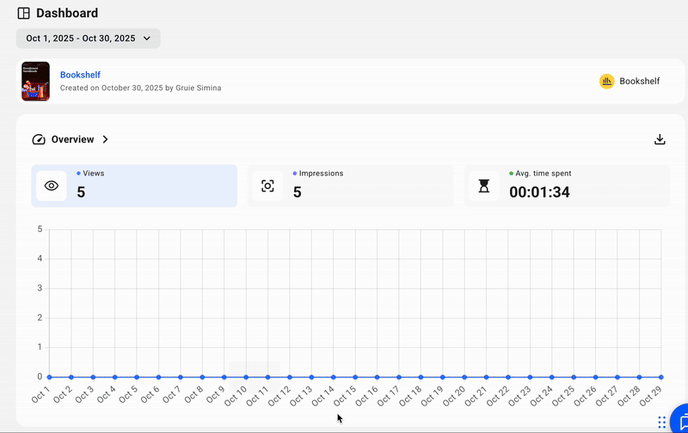Image resolution: width=688 pixels, height=433 pixels.
Task: Click the Oct 5 axis label
Action: [x=129, y=394]
